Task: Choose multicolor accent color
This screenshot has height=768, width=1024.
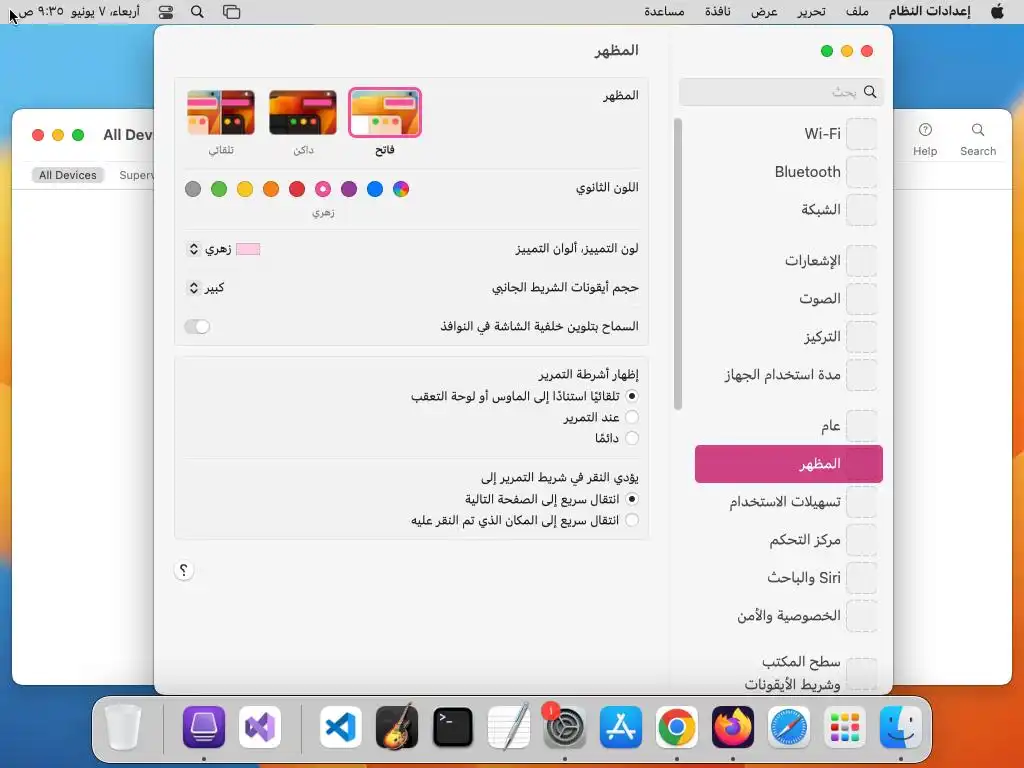Action: pyautogui.click(x=401, y=189)
